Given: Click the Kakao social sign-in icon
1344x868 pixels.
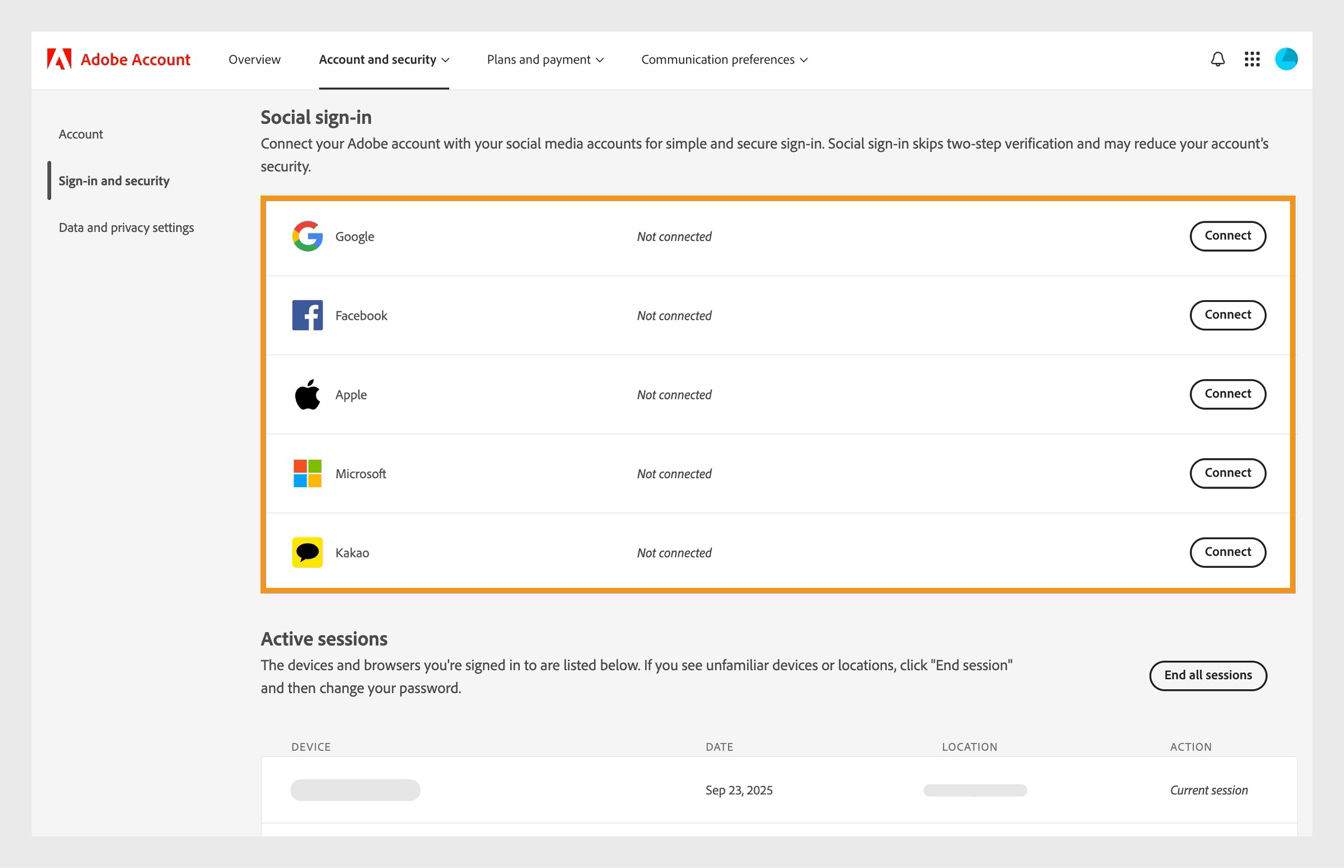Looking at the screenshot, I should tap(307, 551).
